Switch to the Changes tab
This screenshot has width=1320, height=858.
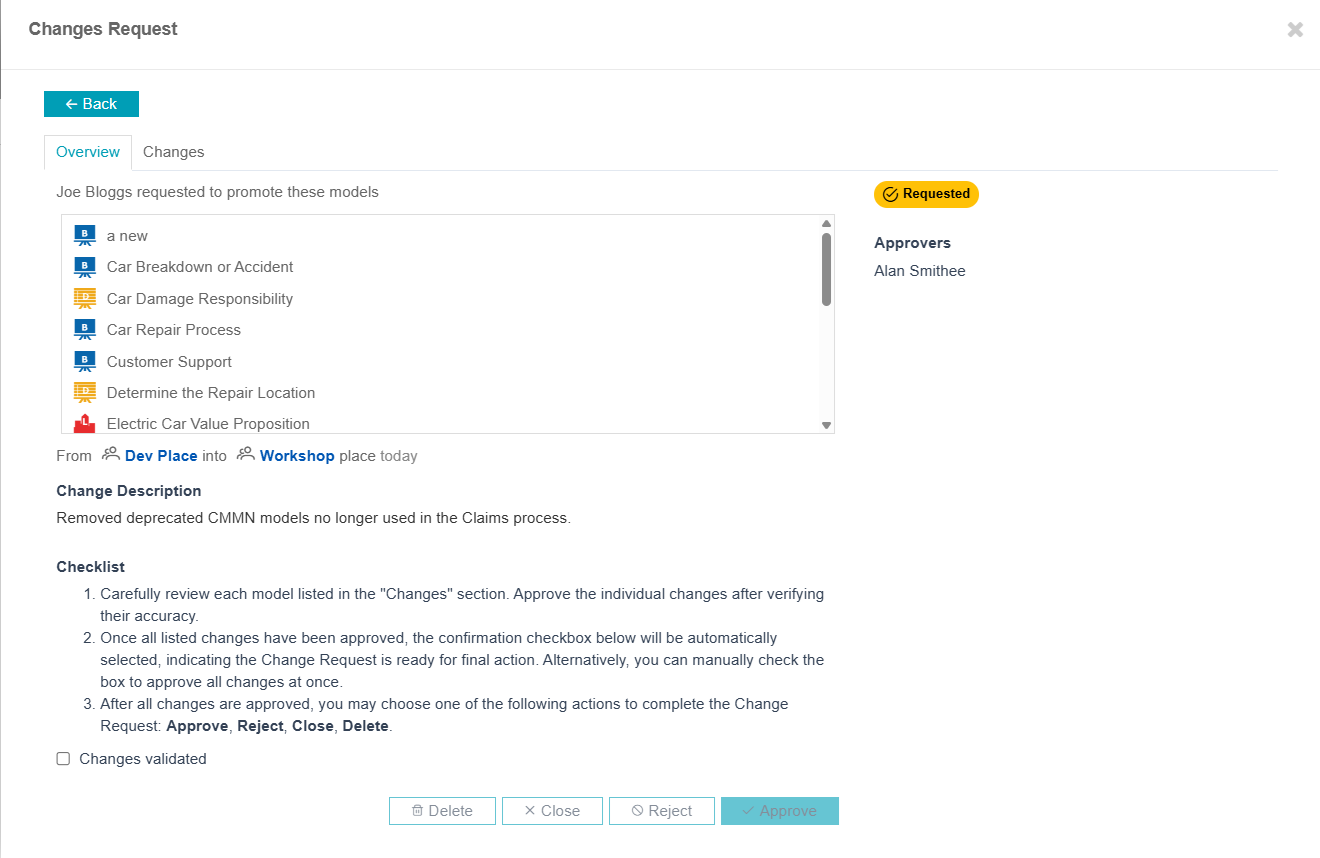[x=173, y=152]
